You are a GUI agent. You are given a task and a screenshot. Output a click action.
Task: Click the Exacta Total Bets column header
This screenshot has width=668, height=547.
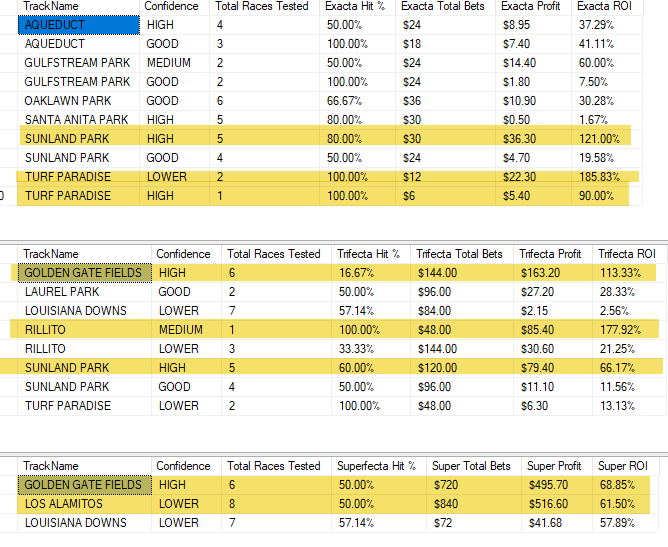tap(445, 6)
